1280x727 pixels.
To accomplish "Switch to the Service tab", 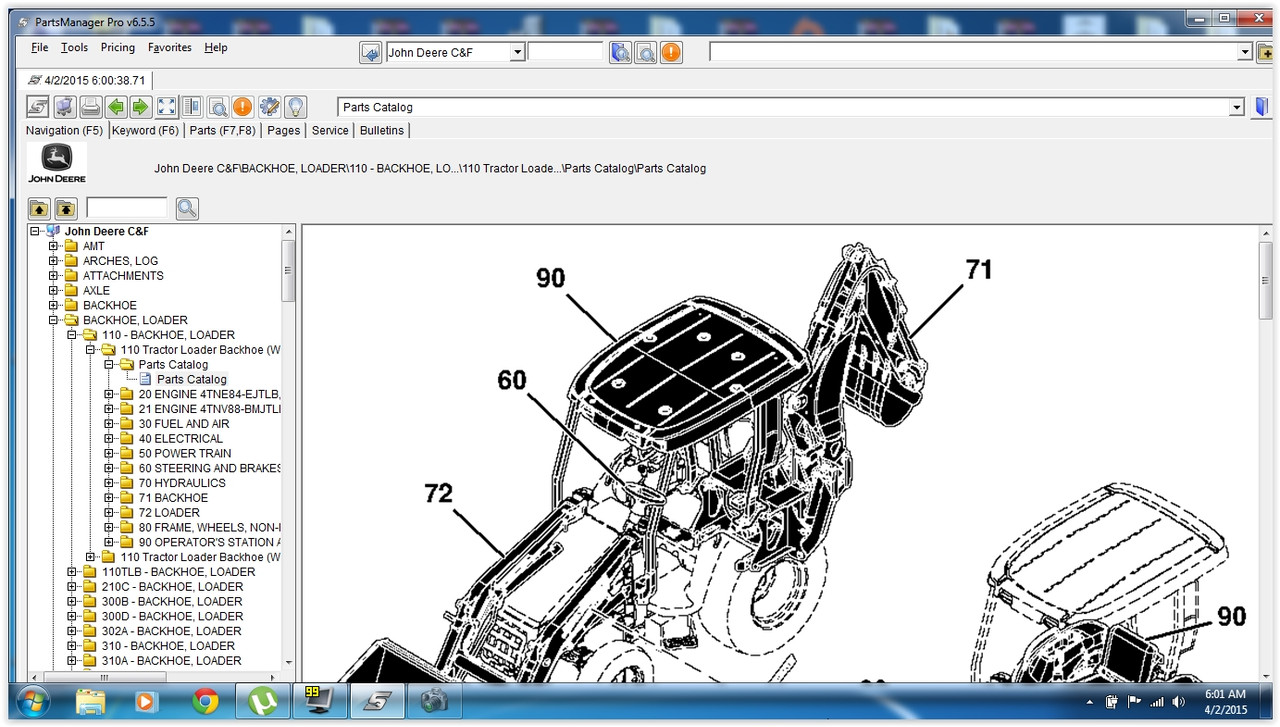I will point(330,130).
